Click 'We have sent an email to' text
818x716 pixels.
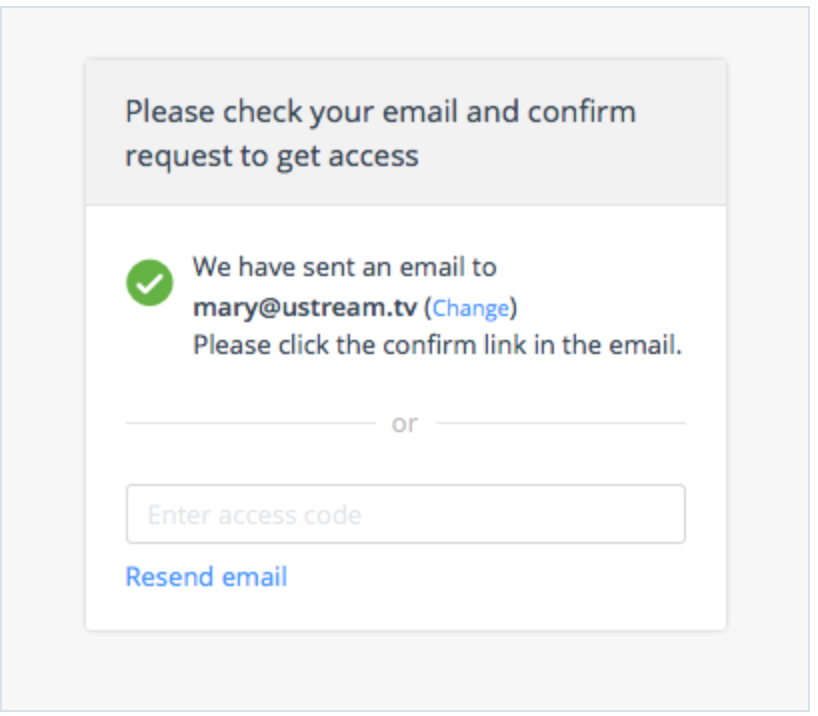347,269
